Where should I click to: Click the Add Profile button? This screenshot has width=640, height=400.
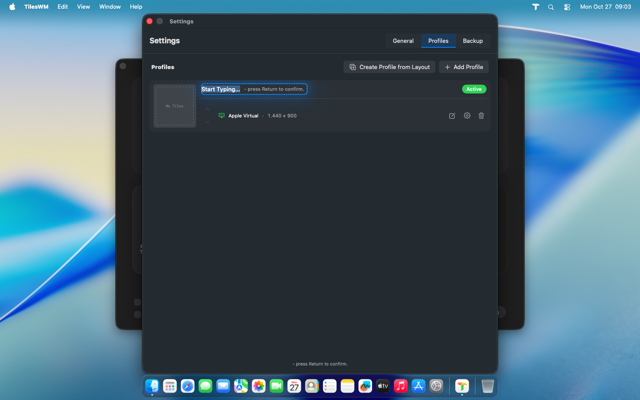(463, 67)
